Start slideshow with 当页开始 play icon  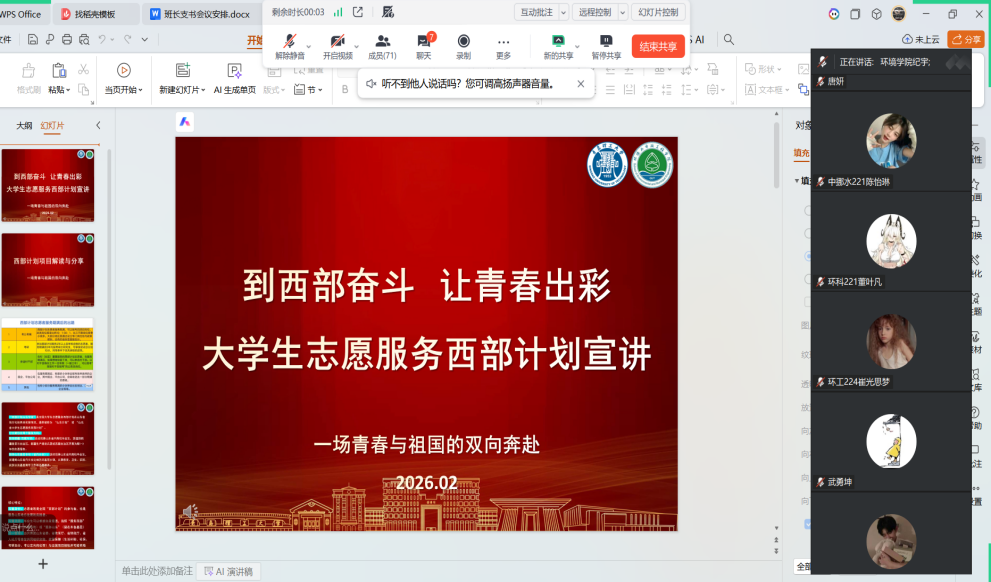tap(123, 71)
